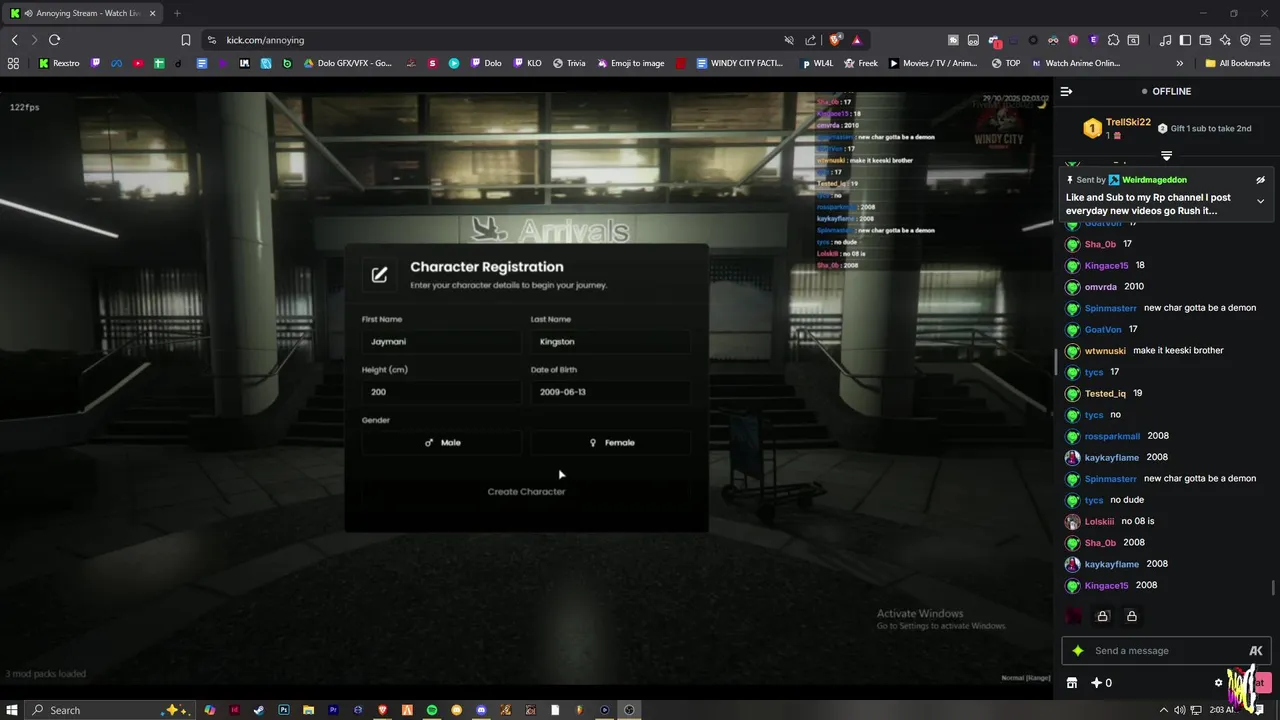Open the Restro bookmark
The width and height of the screenshot is (1280, 720).
[x=59, y=63]
